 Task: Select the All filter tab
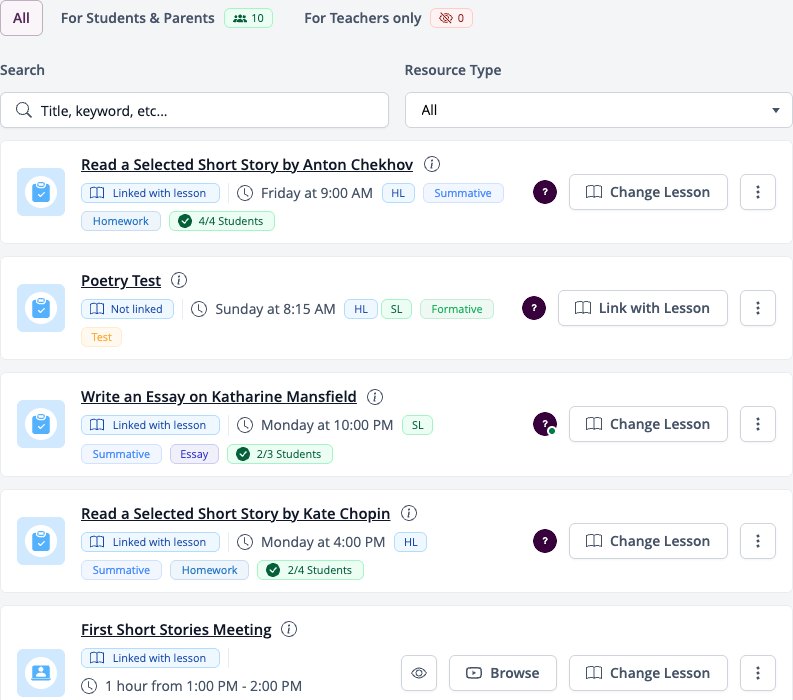[x=21, y=18]
